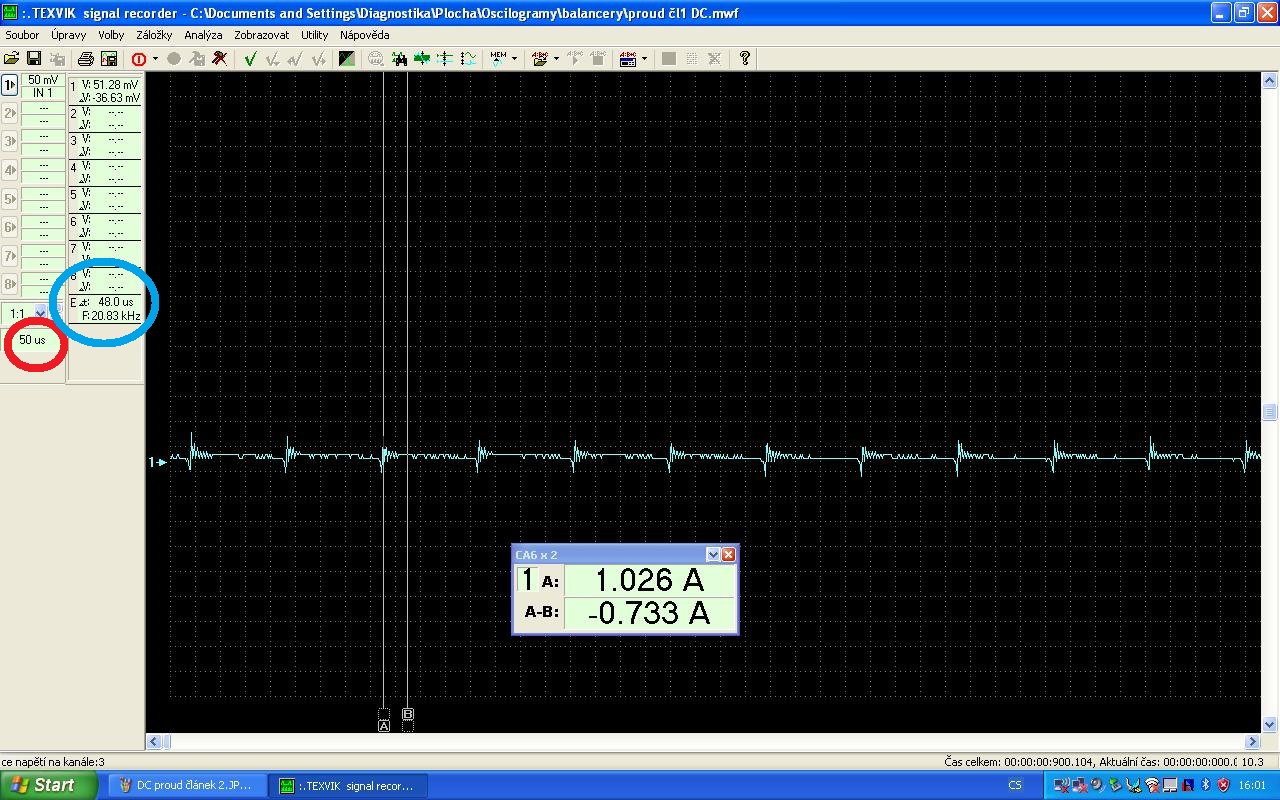Screen dimensions: 1280x800
Task: Switch to DC proud článek 2 taskbar window
Action: pos(186,785)
